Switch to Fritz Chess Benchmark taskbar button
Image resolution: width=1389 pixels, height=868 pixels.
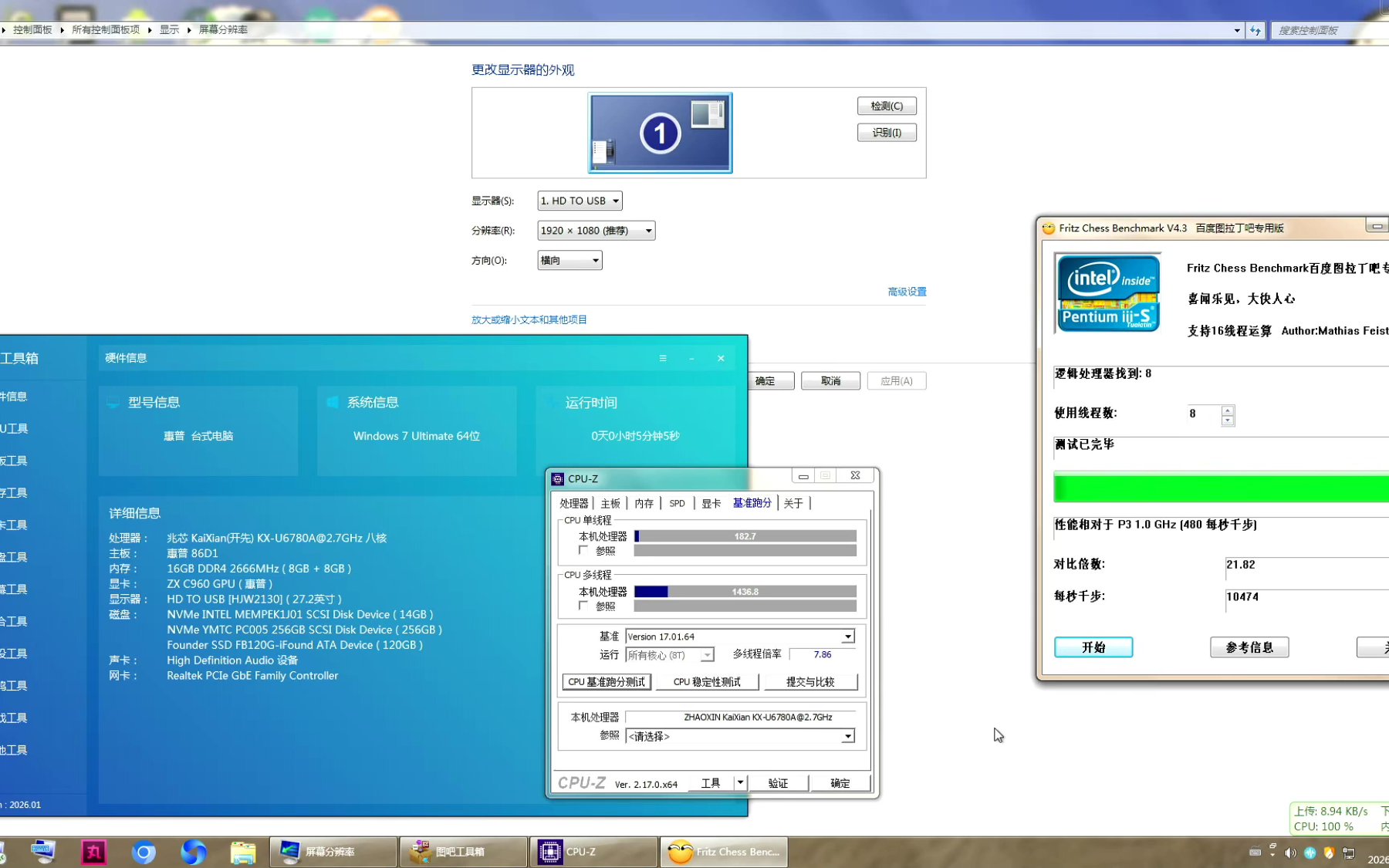coord(725,852)
